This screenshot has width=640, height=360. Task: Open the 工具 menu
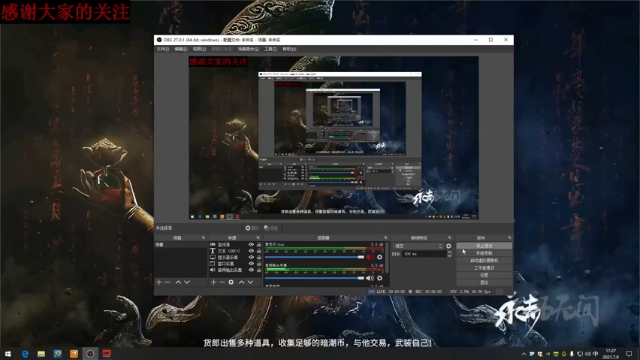(270, 49)
